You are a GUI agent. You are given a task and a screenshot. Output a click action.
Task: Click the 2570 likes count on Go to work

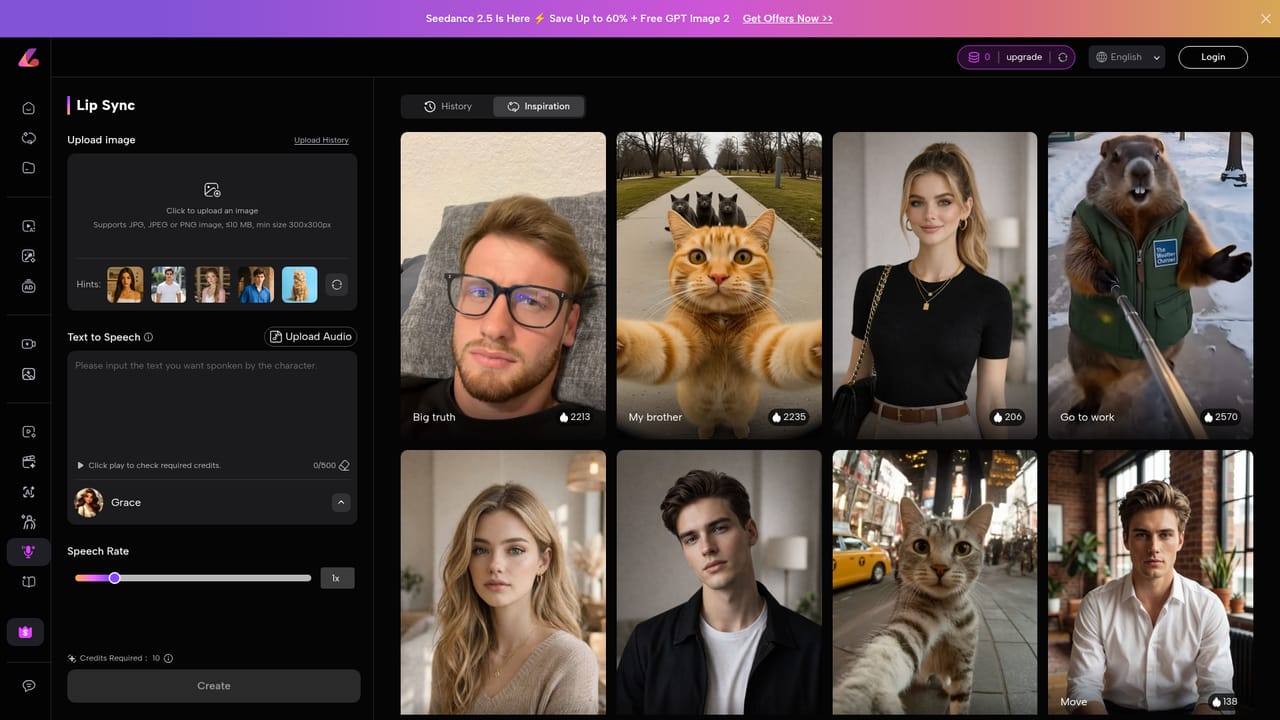[1221, 417]
